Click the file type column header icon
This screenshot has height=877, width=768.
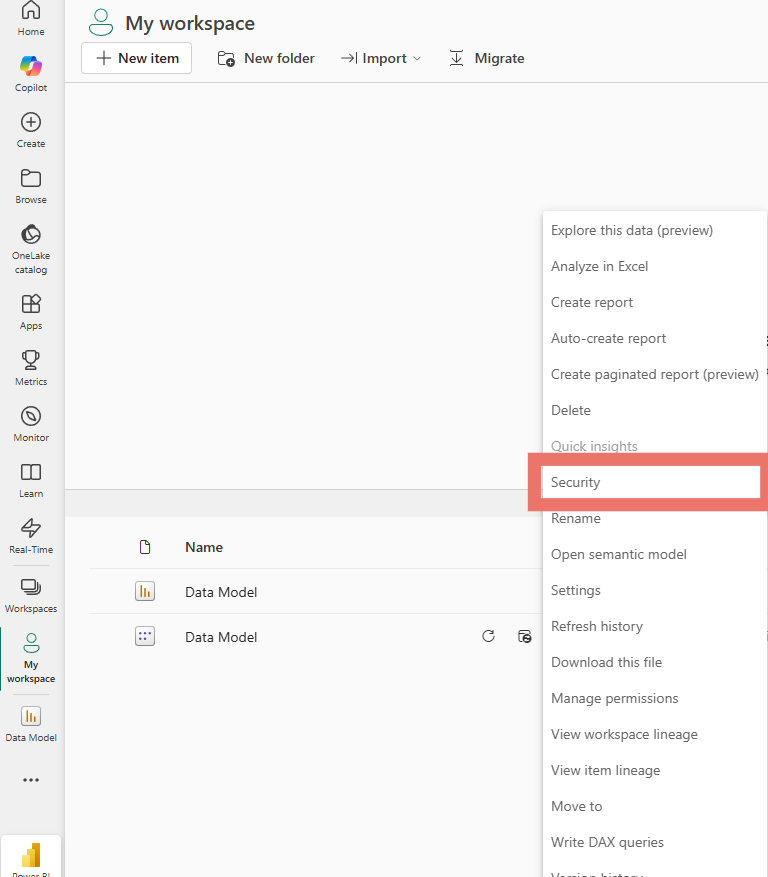145,547
